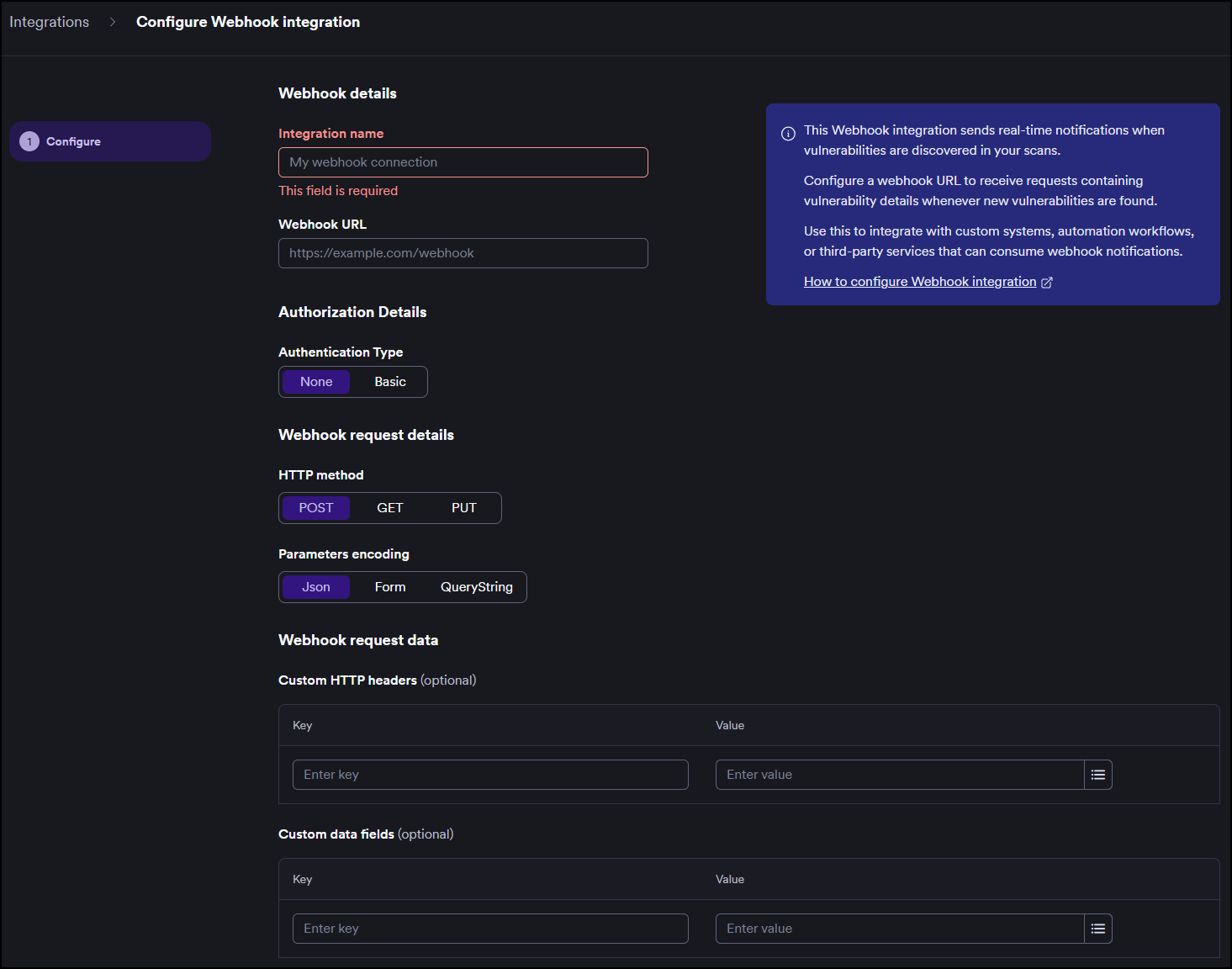Click Enter value field under Custom data fields

pos(898,928)
